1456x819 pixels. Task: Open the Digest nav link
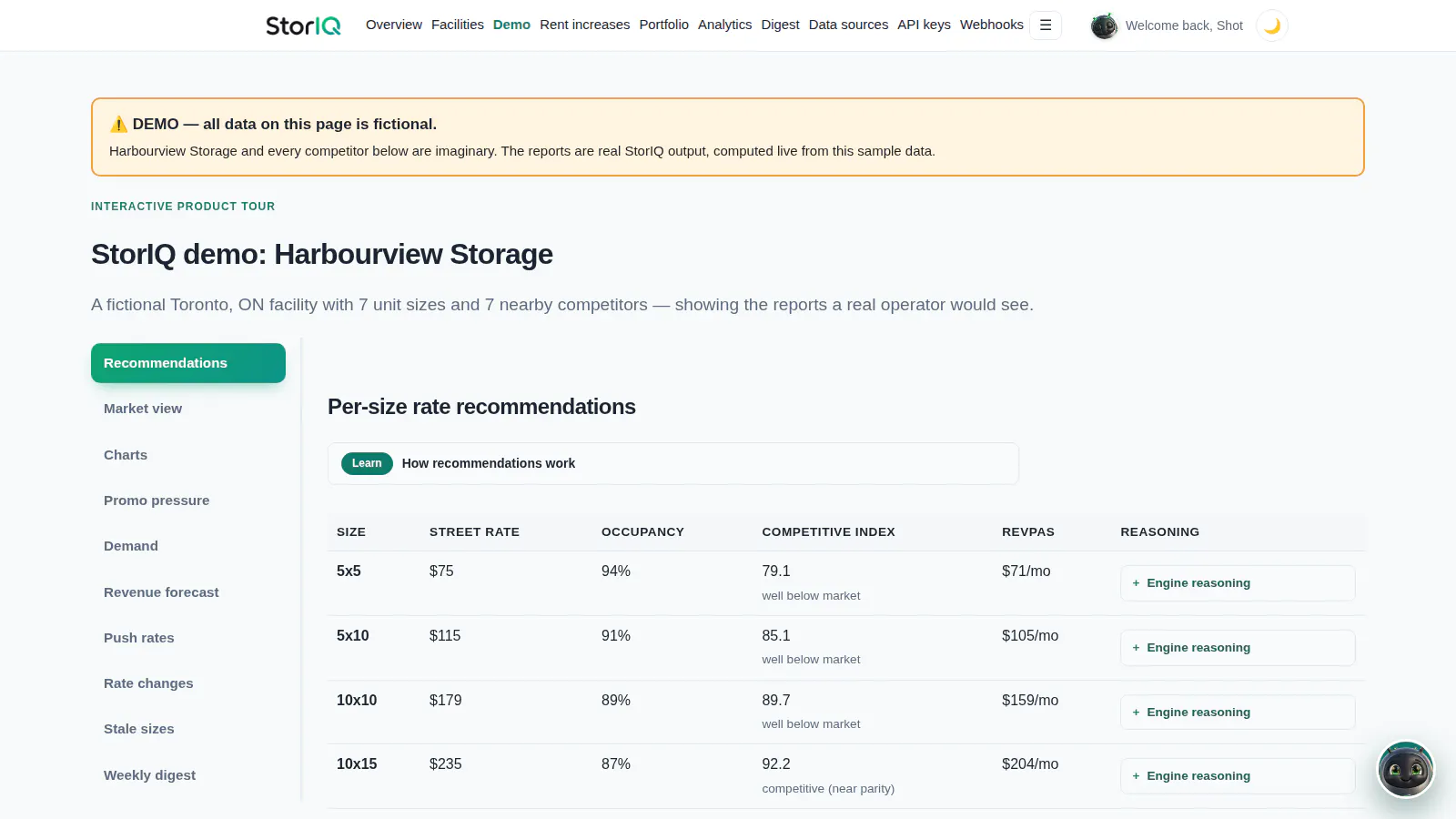[x=781, y=25]
